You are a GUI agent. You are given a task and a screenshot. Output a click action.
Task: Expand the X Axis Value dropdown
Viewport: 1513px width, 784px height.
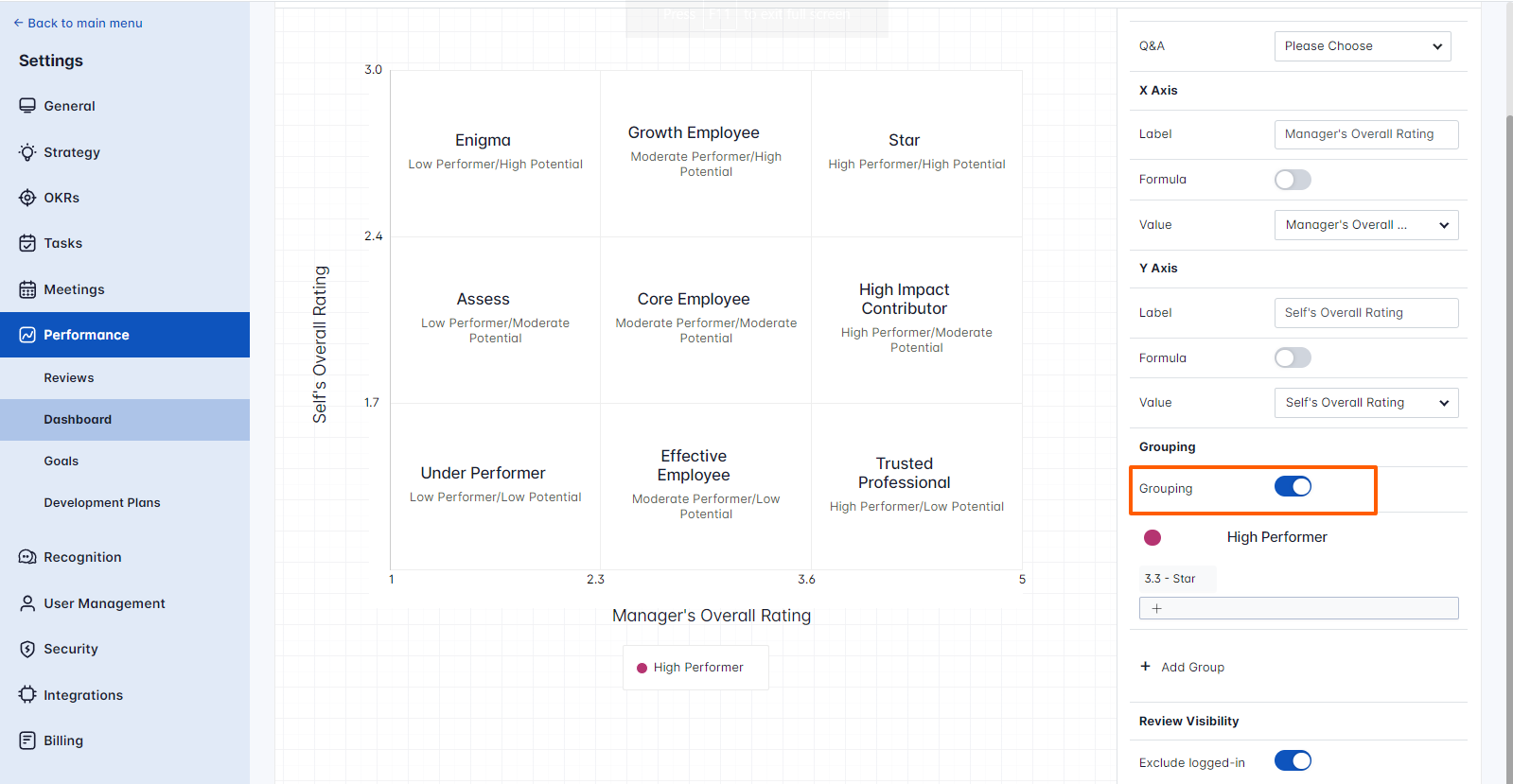tap(1365, 225)
